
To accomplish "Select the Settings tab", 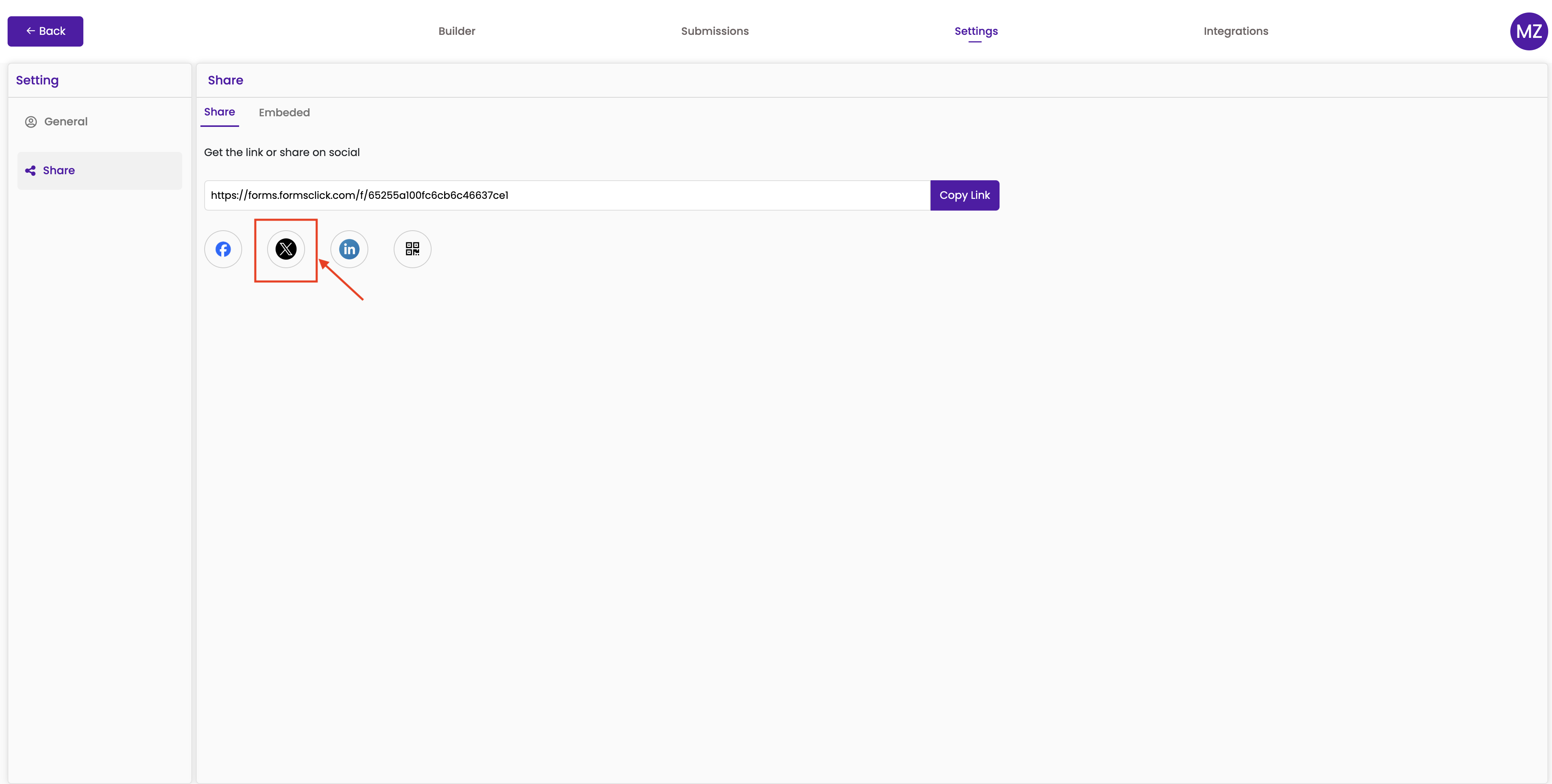I will pos(976,31).
